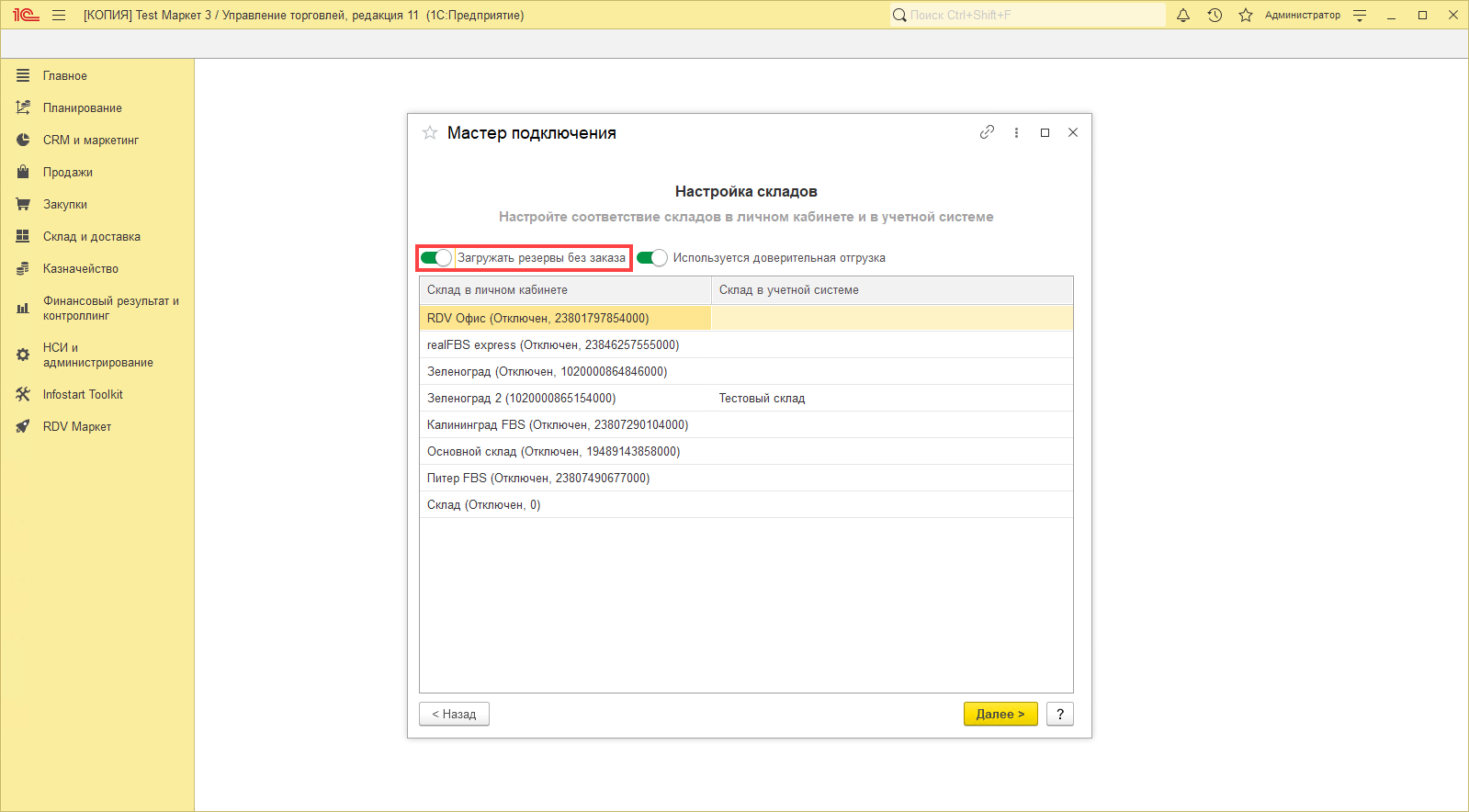Open favorites star in title bar
1469x812 pixels.
pos(1245,15)
